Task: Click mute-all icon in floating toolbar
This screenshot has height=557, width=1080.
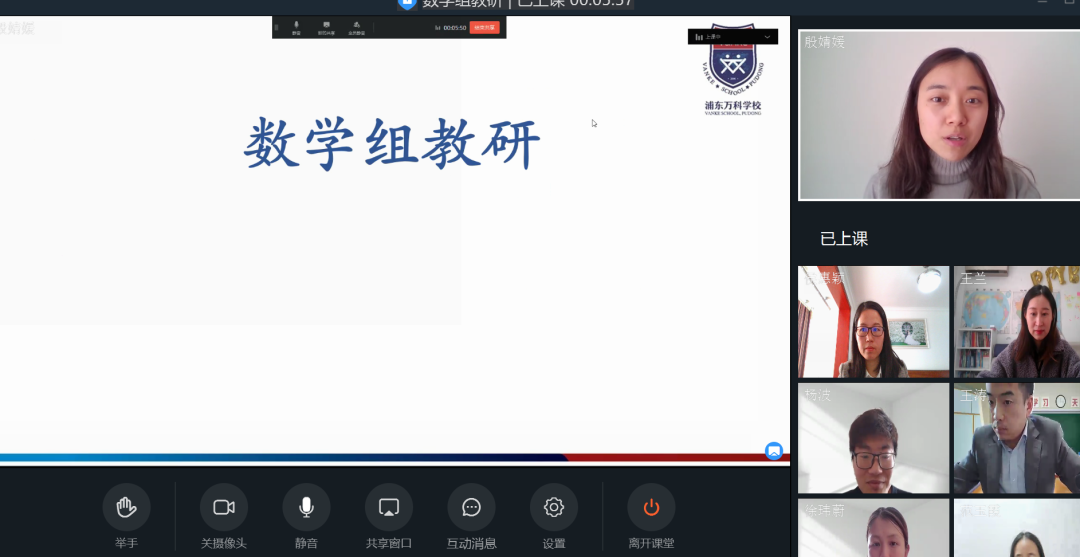Action: click(356, 27)
